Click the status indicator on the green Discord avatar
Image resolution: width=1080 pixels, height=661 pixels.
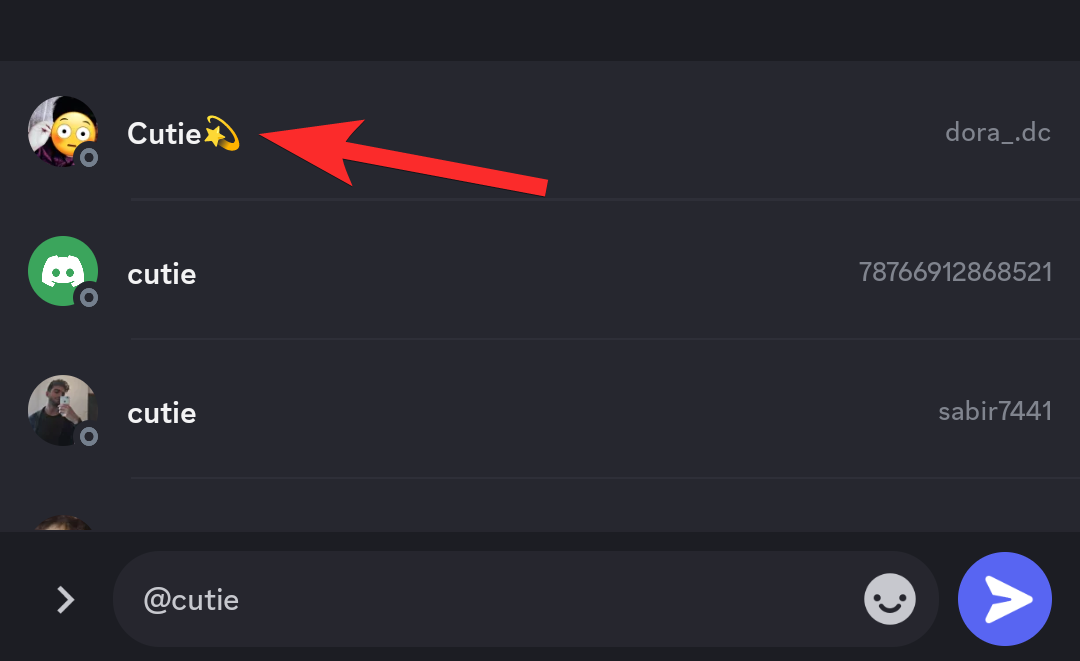coord(89,297)
